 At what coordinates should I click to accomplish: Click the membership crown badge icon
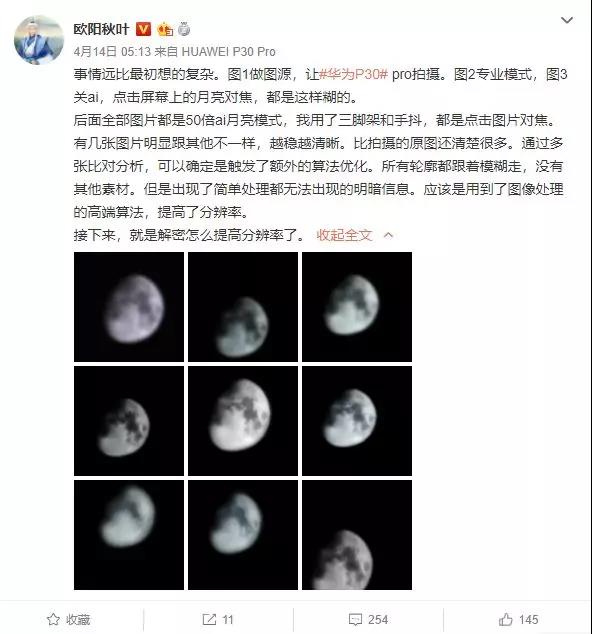[165, 30]
